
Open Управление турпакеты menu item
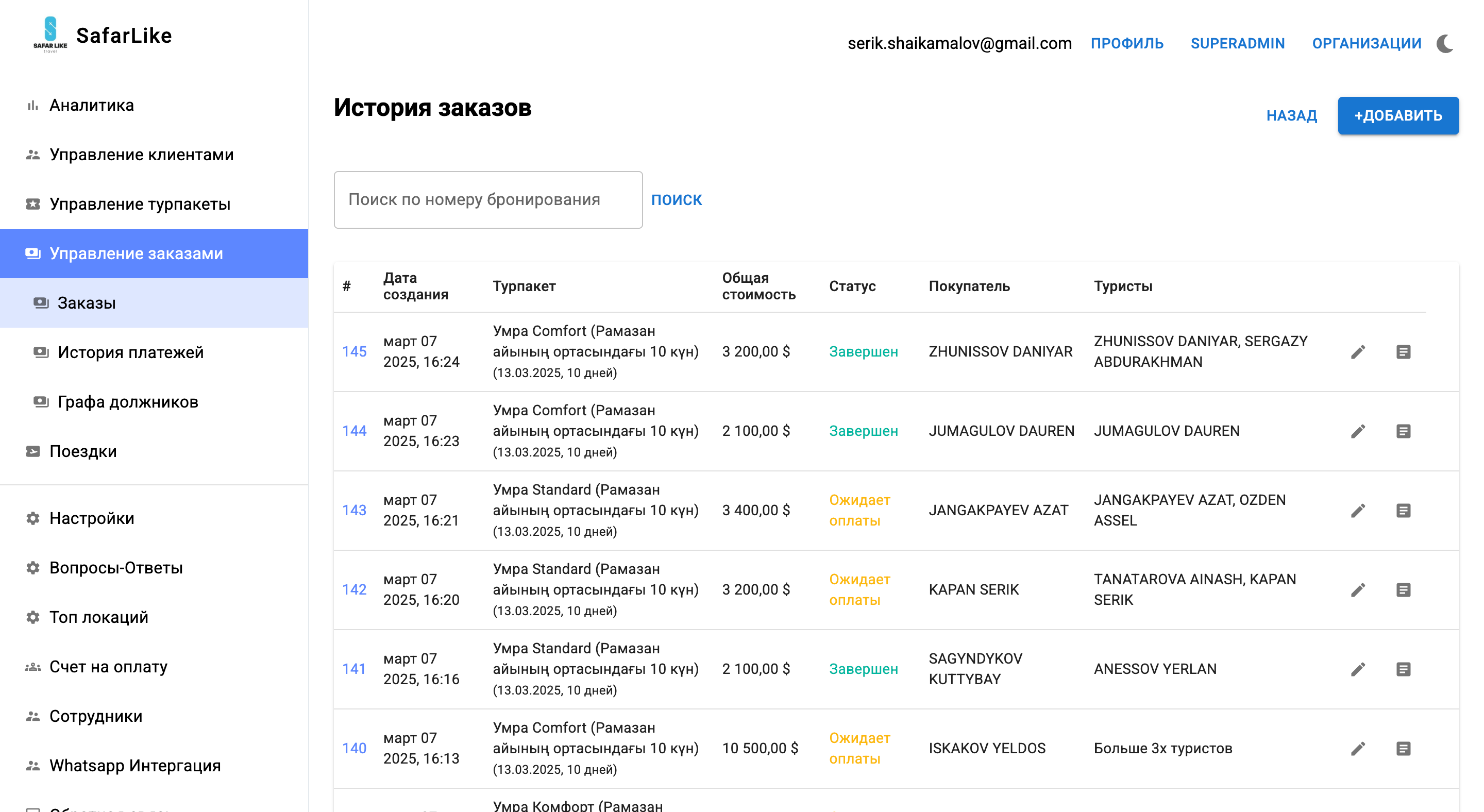[x=154, y=204]
